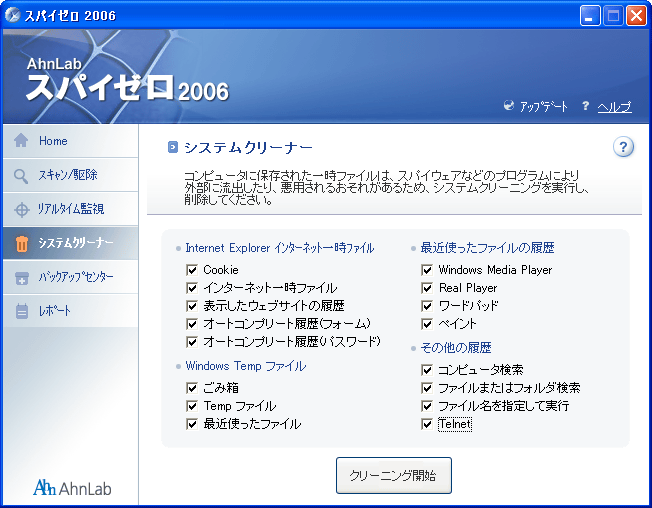652x508 pixels.
Task: Toggle ファイル名を指定して実行 checkbox
Action: (427, 406)
